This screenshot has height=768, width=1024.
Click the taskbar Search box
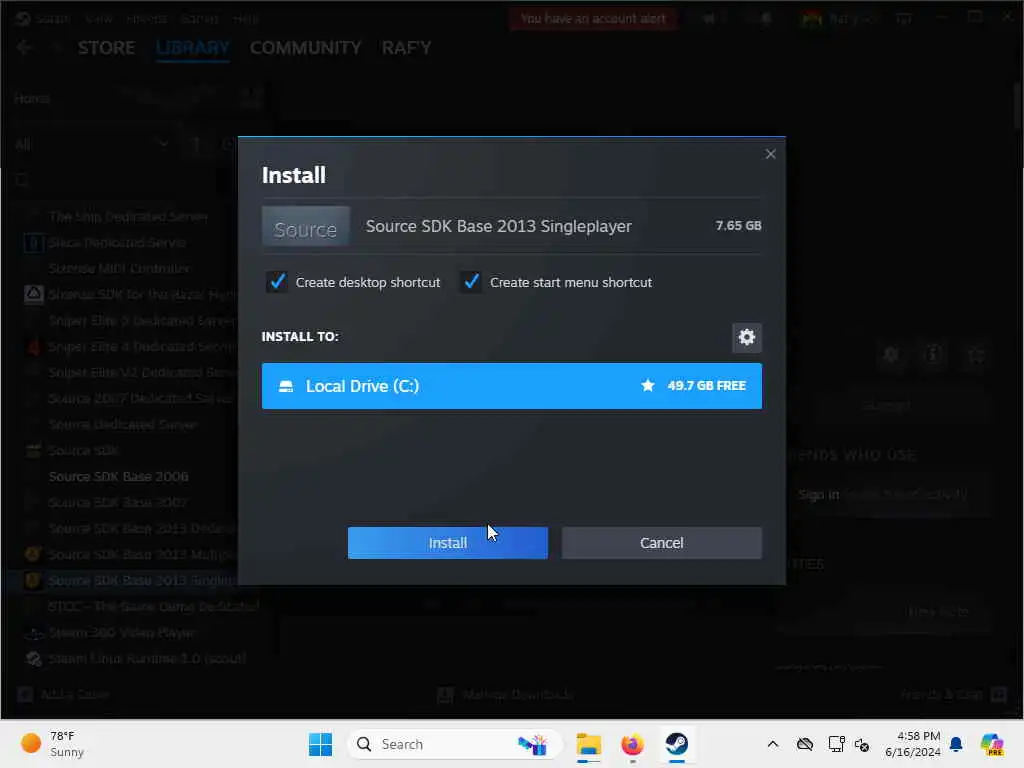[454, 744]
